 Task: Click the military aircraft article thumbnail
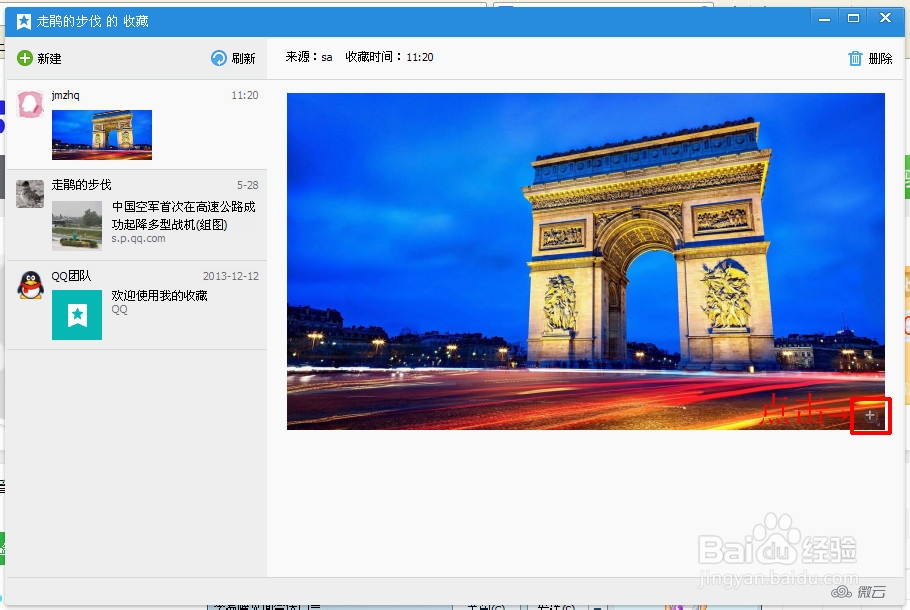(x=77, y=224)
